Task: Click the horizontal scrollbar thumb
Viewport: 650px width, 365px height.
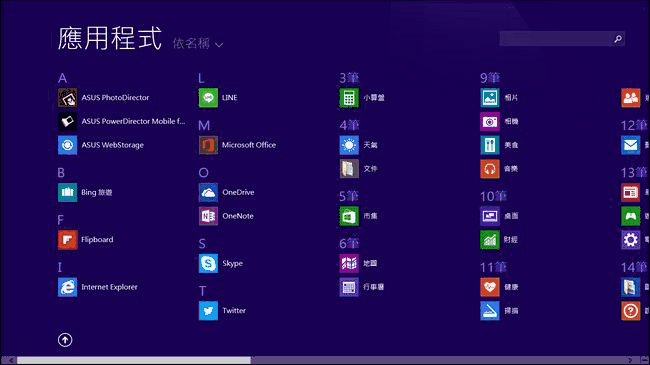Action: [133, 360]
